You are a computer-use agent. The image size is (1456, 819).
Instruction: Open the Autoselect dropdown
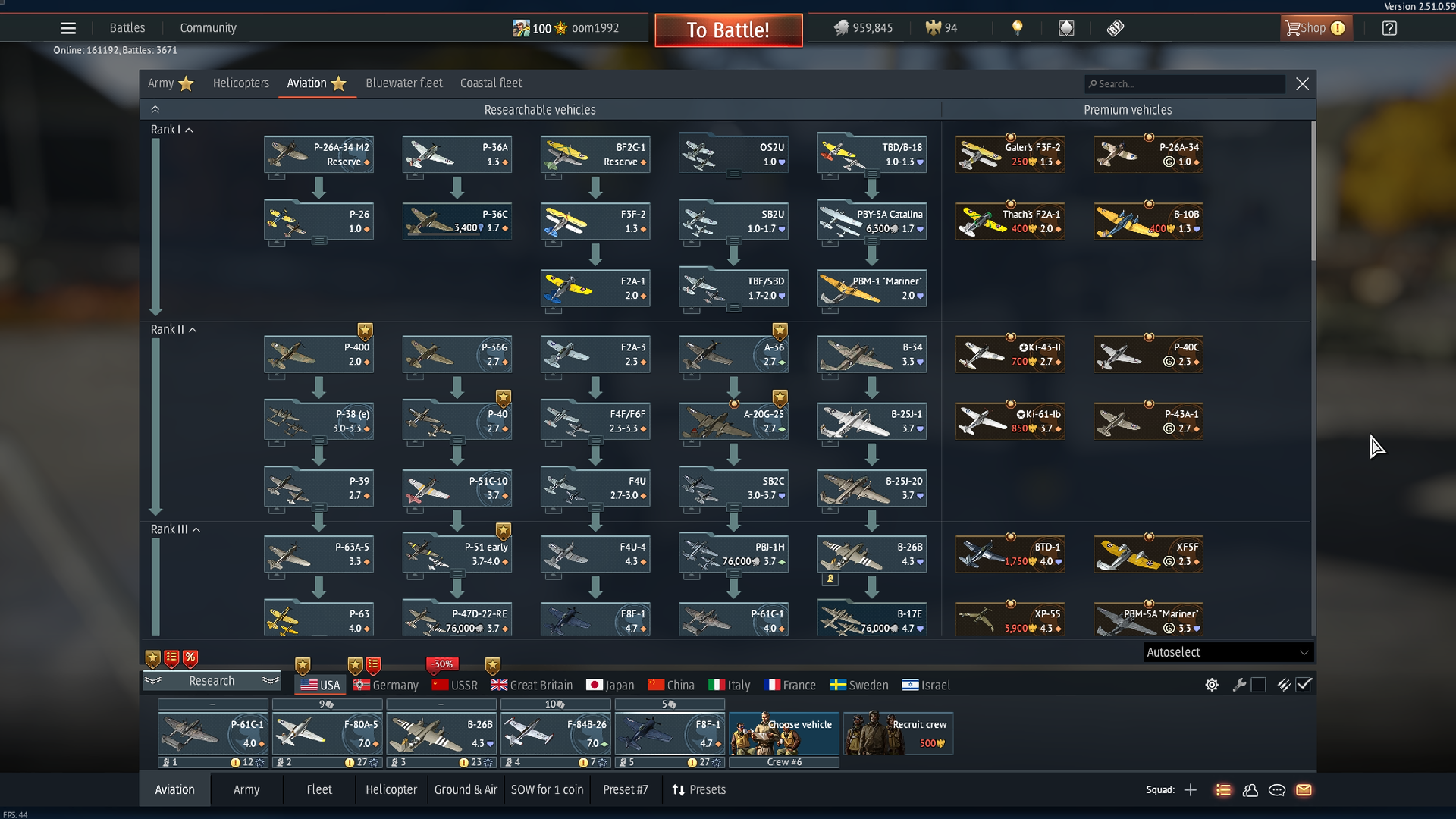pos(1227,652)
